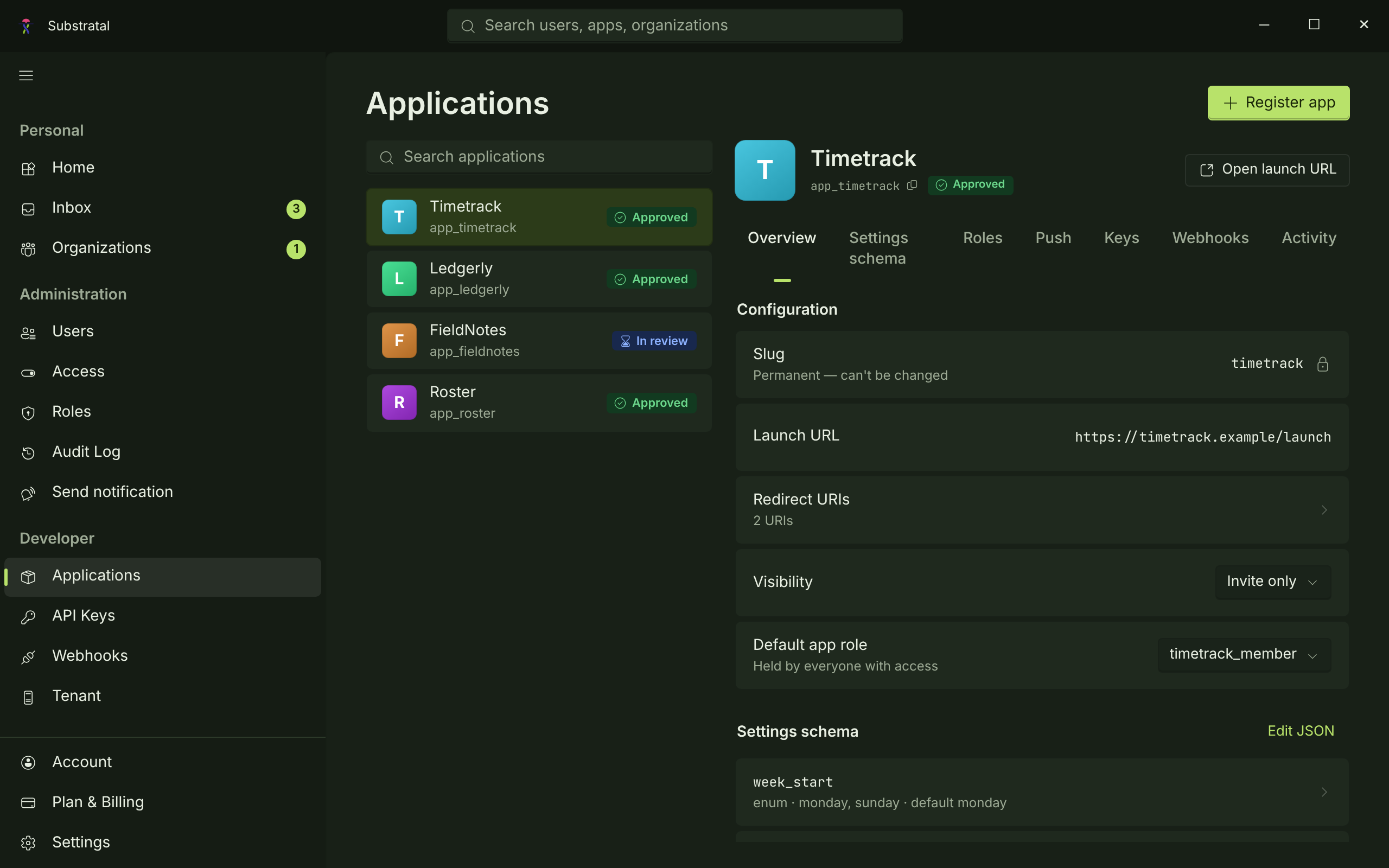Screen dimensions: 1389x868
Task: Click the plus icon on Register app
Action: [1230, 103]
